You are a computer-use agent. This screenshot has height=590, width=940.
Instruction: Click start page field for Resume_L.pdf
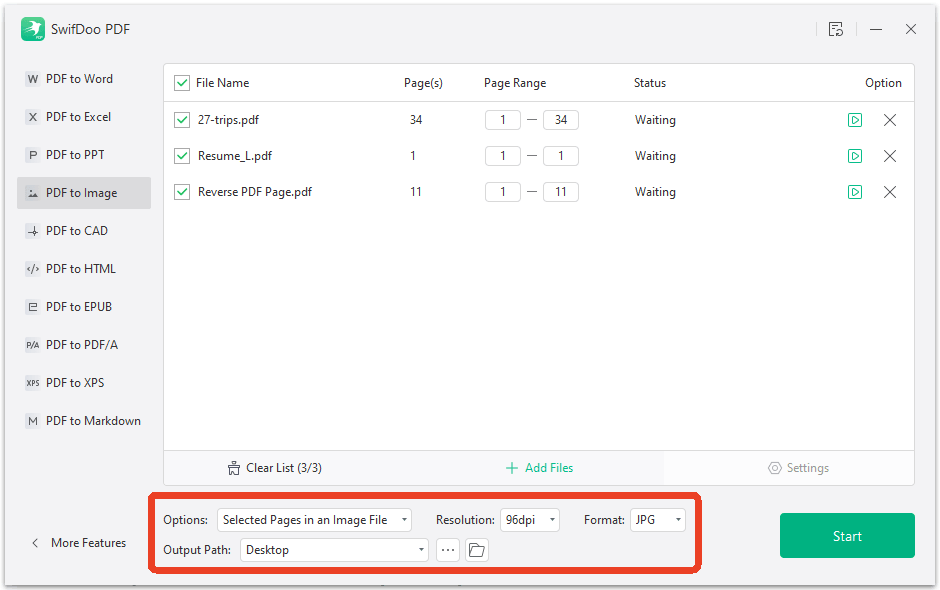[502, 156]
